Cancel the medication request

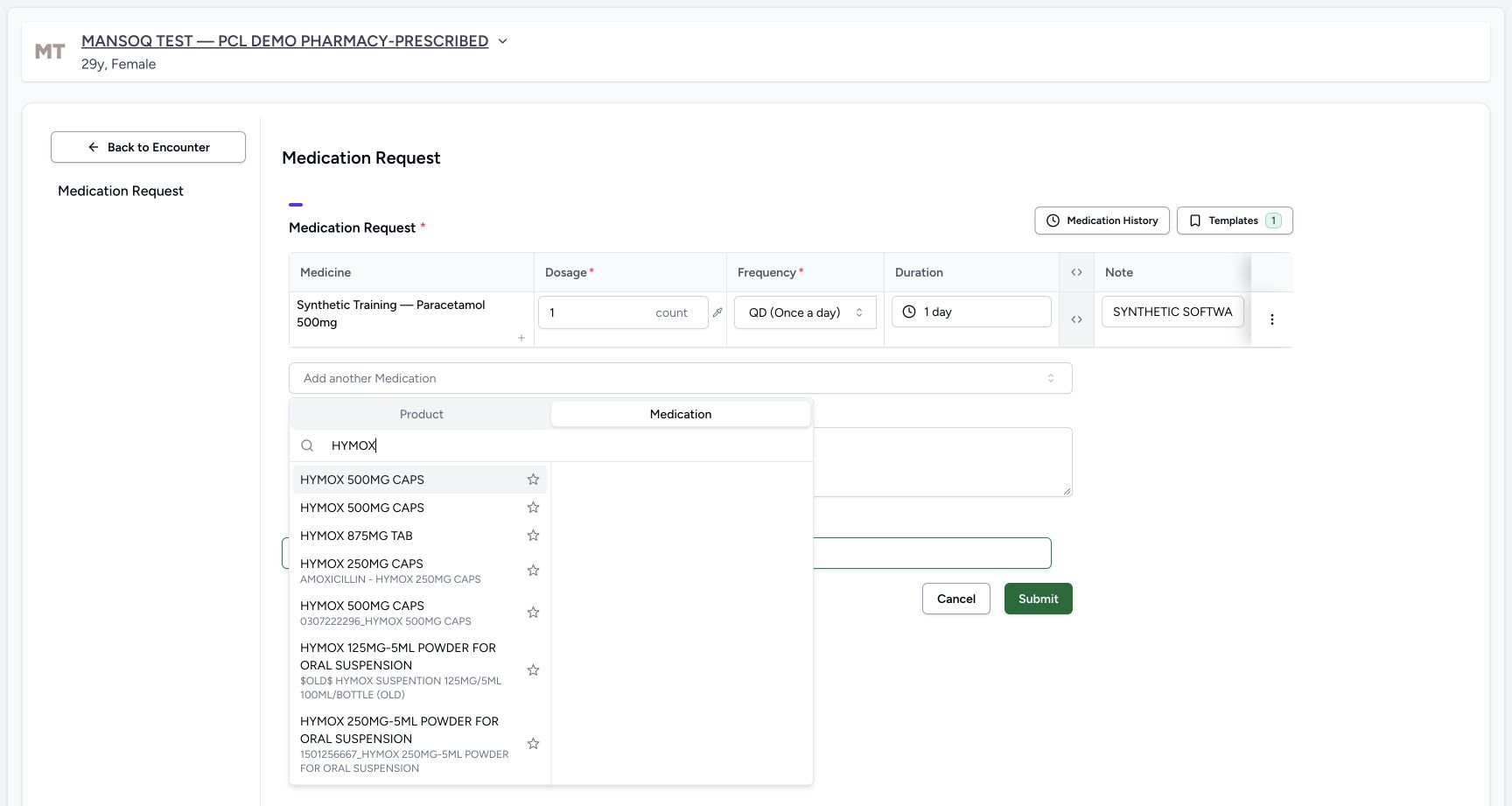[x=956, y=599]
